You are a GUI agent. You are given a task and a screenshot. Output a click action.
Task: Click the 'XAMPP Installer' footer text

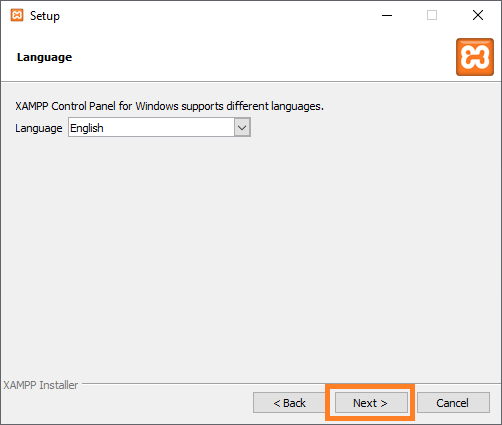click(x=41, y=385)
